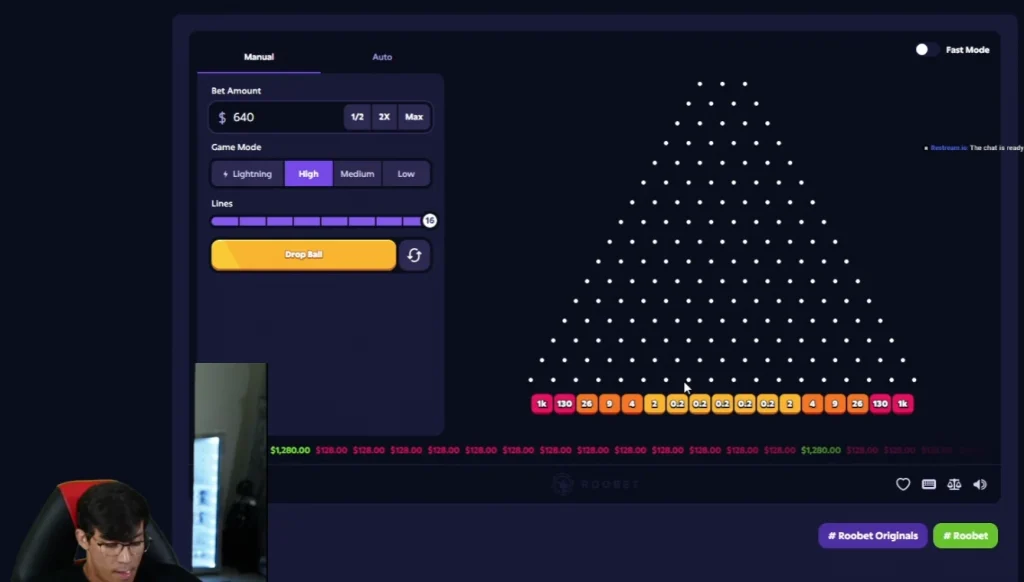The height and width of the screenshot is (582, 1024).
Task: Choose High game mode
Action: click(x=308, y=174)
